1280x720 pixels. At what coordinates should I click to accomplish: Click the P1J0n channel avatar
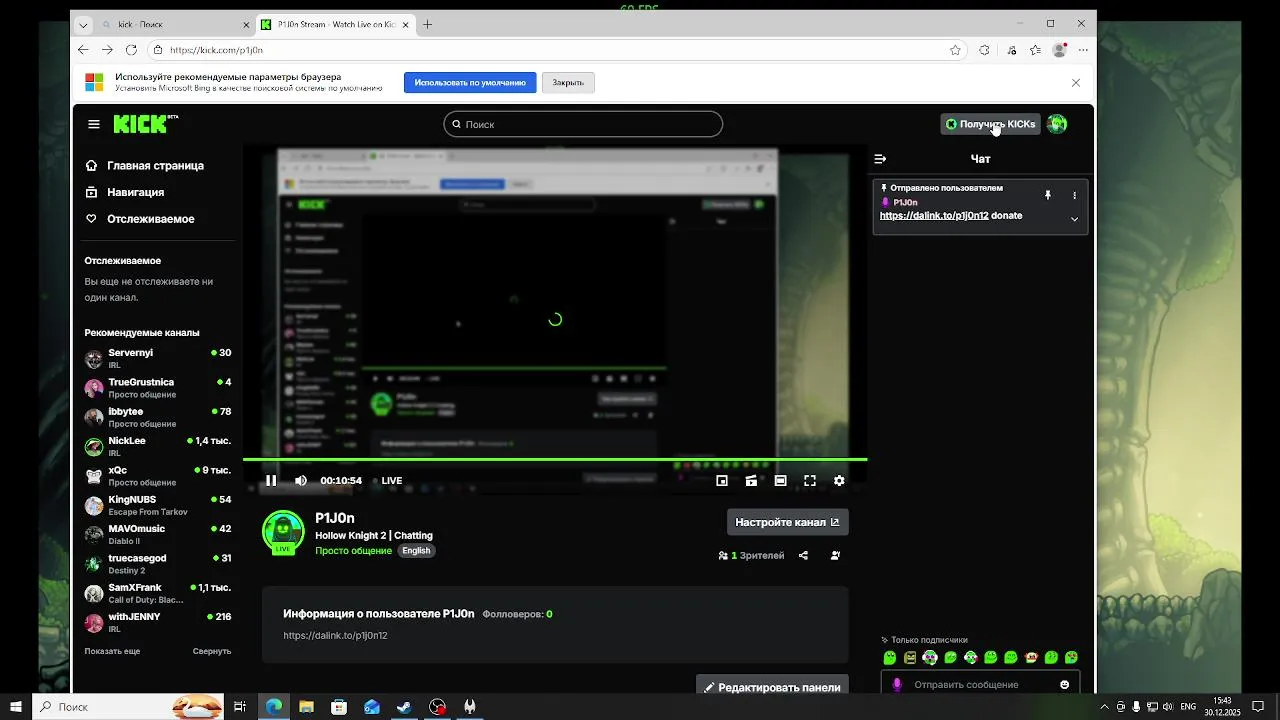click(x=283, y=532)
